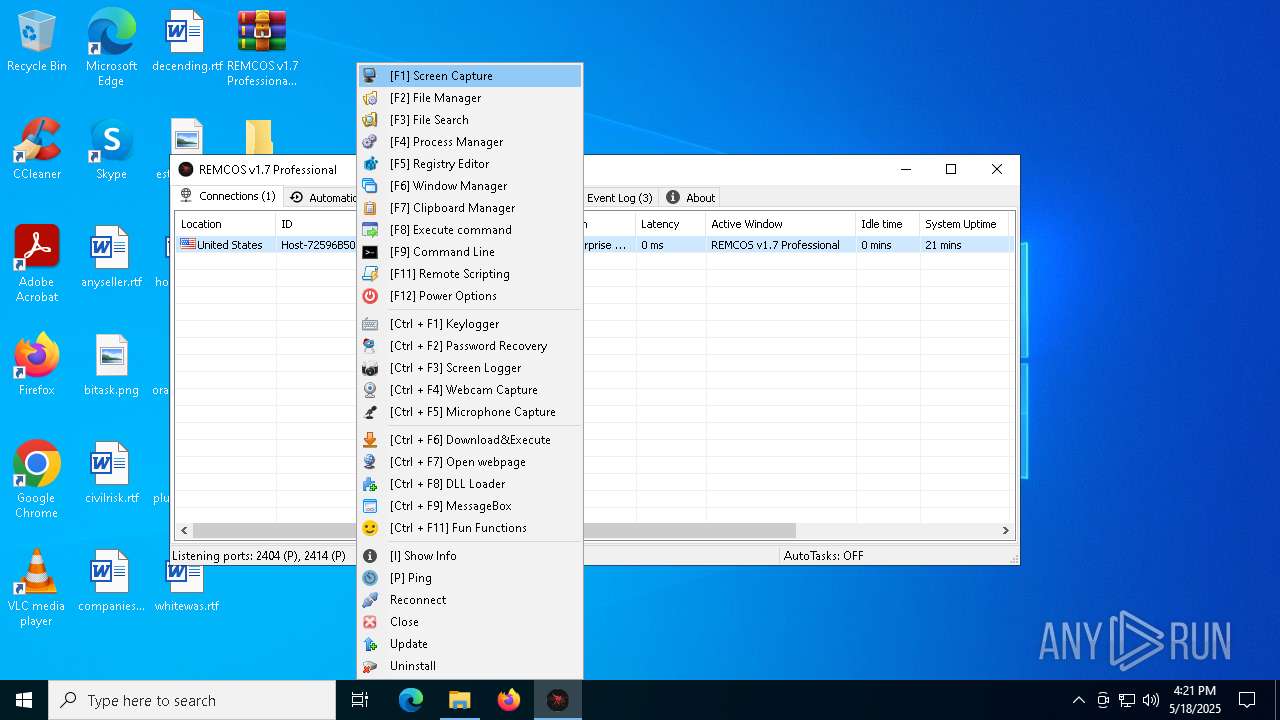Open the CCleaner desktop shortcut
Viewport: 1280px width, 720px height.
pos(37,150)
